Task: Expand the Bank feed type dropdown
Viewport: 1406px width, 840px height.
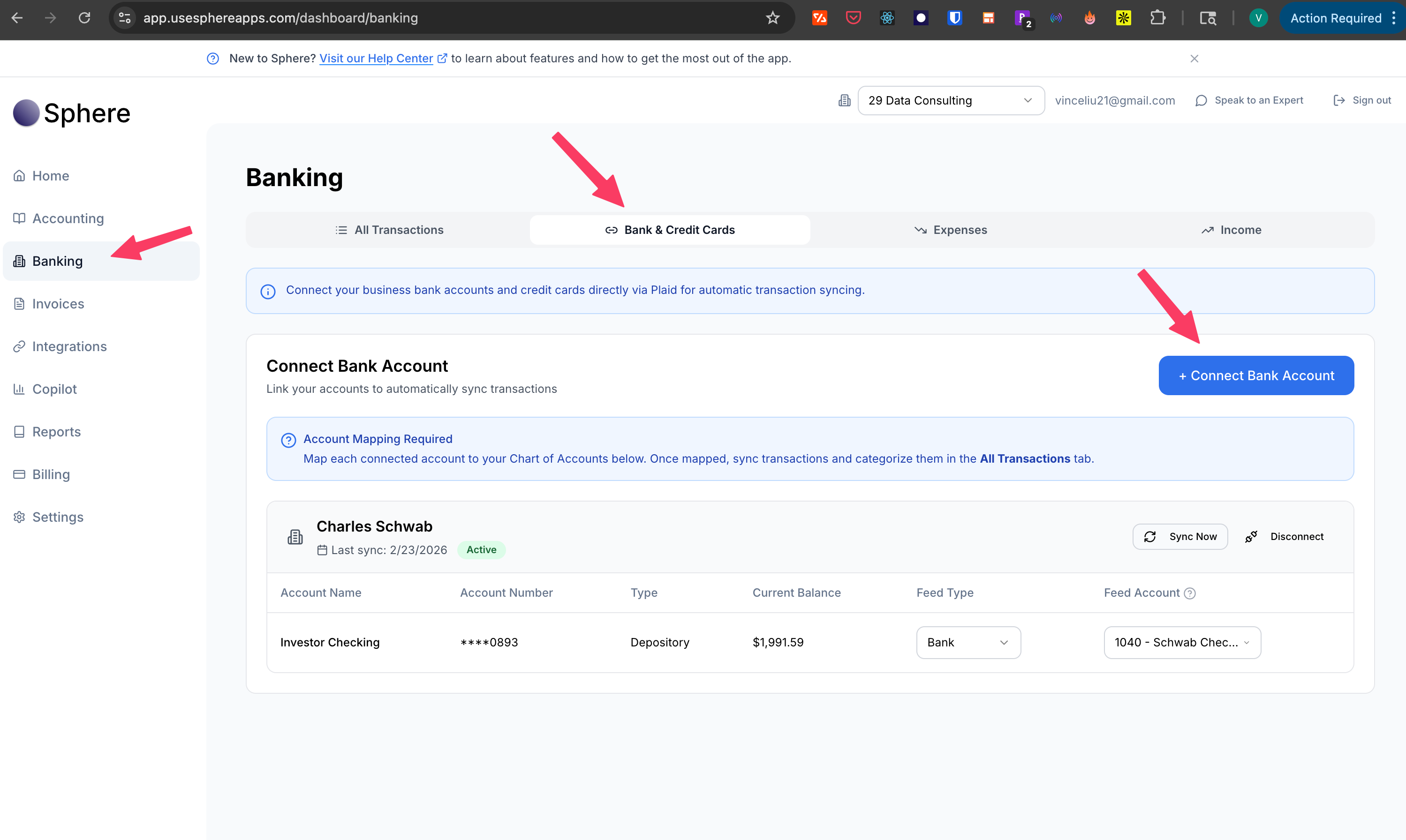Action: coord(968,643)
